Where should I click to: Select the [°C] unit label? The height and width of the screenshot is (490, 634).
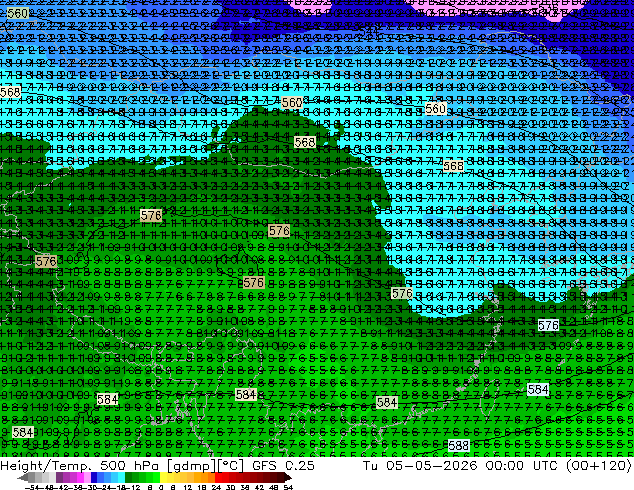231,466
